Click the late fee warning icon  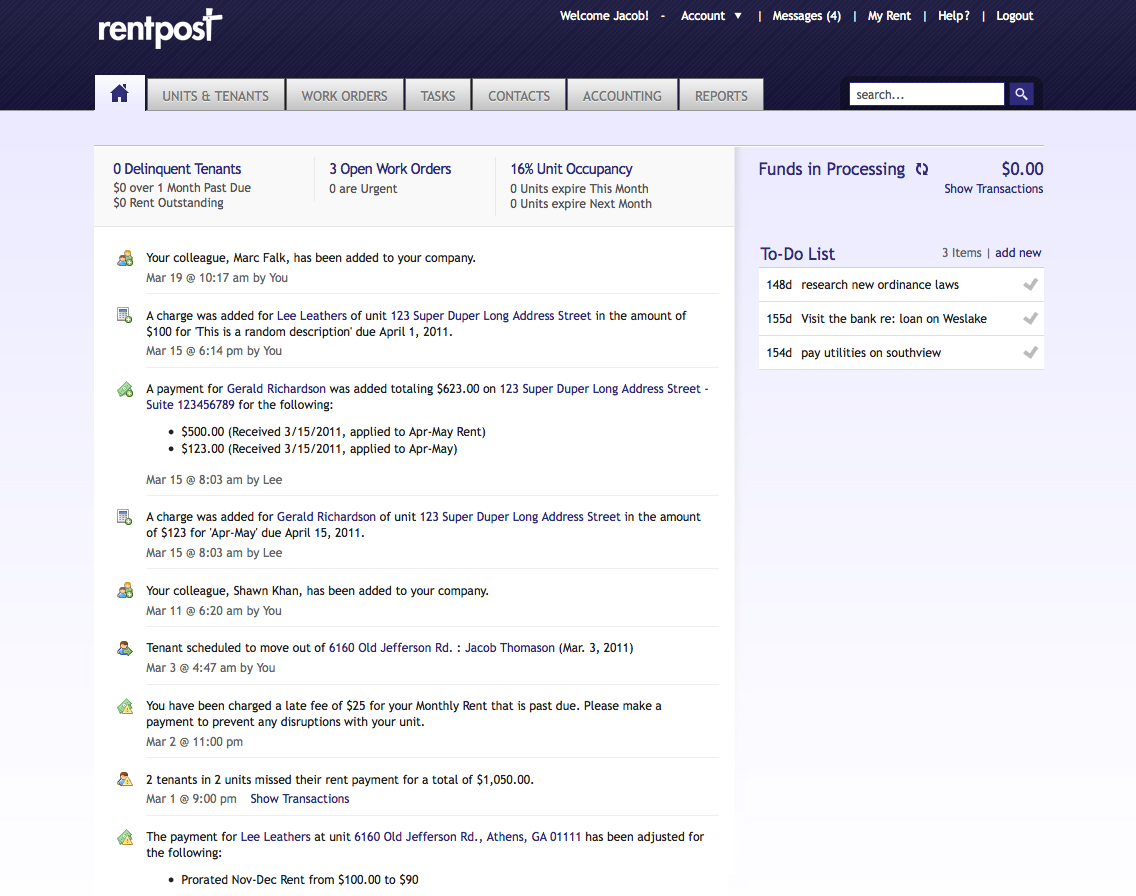click(x=125, y=706)
